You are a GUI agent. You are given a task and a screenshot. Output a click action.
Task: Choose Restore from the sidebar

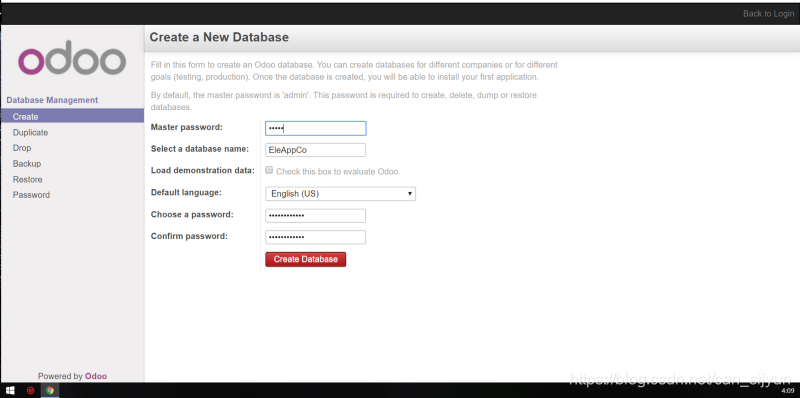[28, 180]
